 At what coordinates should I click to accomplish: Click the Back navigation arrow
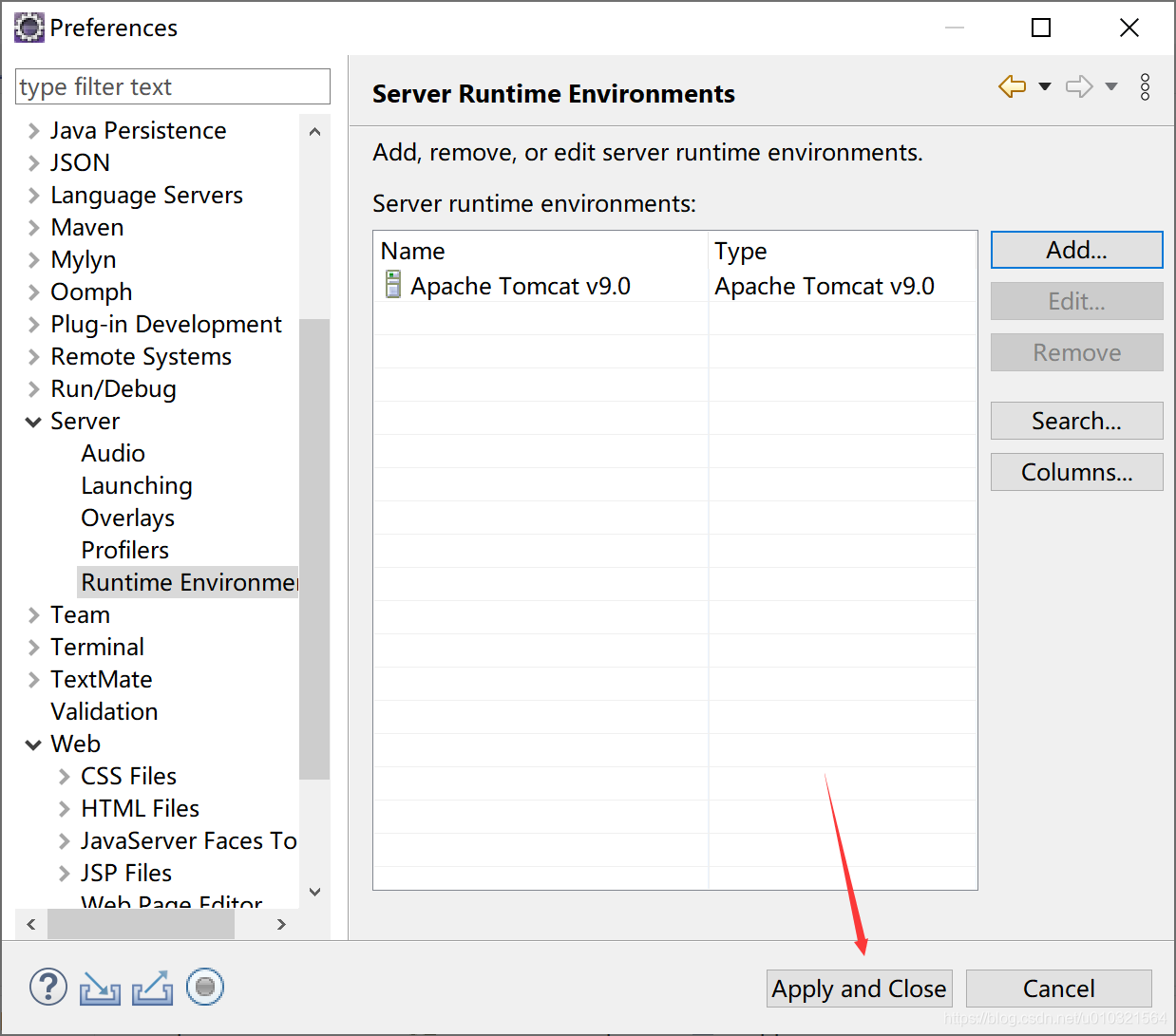click(x=1011, y=86)
